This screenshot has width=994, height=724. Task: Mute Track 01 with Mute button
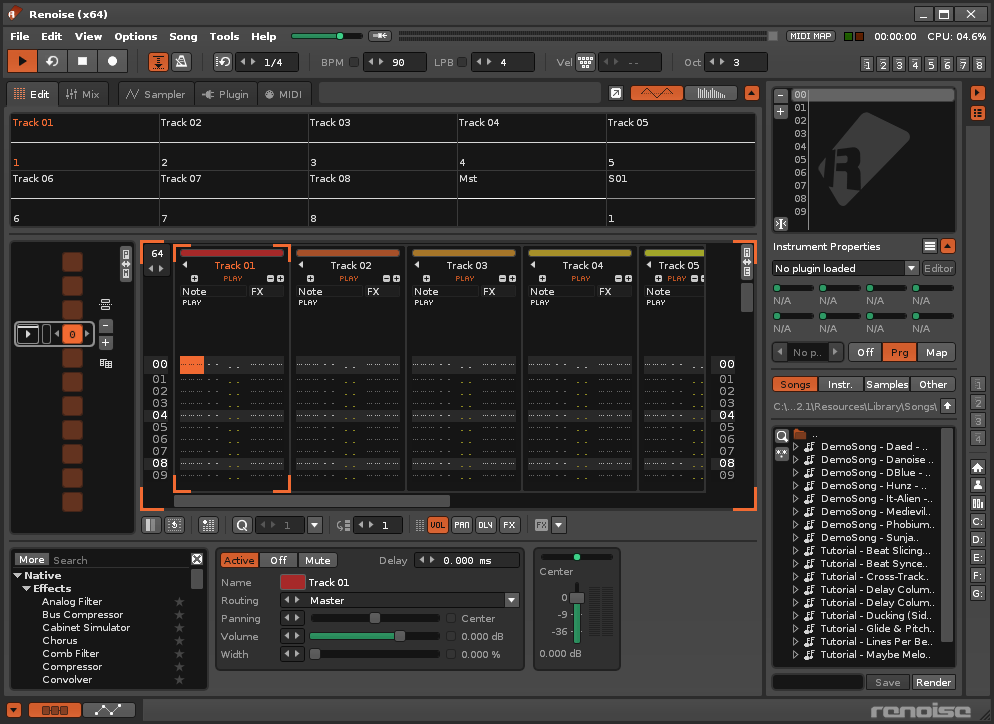(x=317, y=560)
